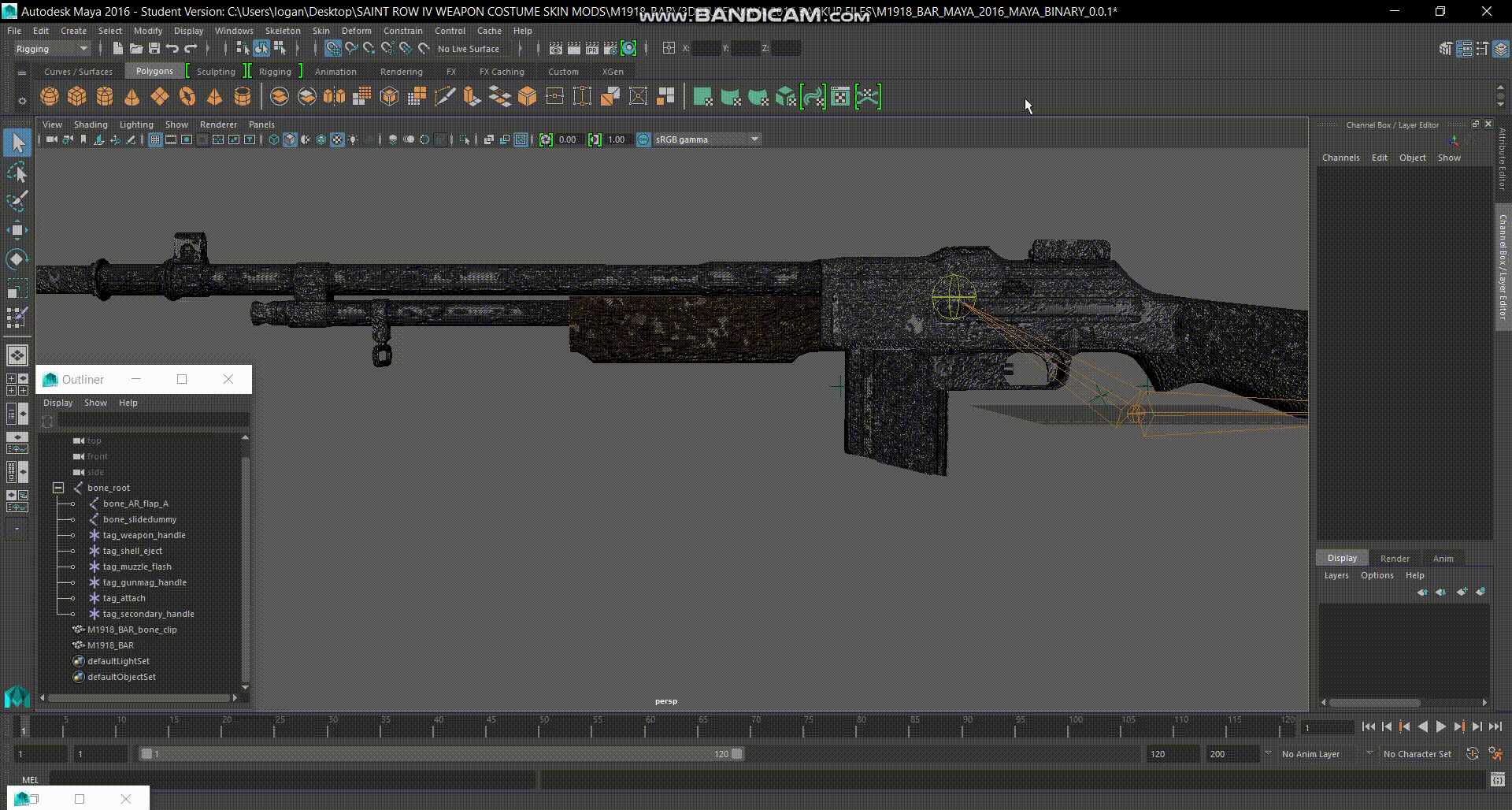Select bone_slidedummy in the Outliner

click(x=139, y=519)
